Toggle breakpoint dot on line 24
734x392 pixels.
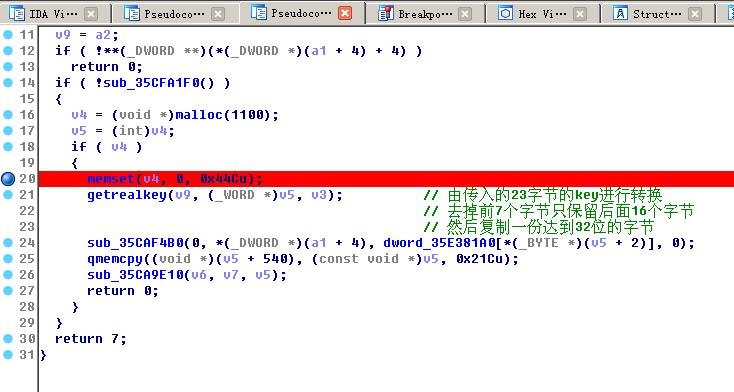click(7, 243)
